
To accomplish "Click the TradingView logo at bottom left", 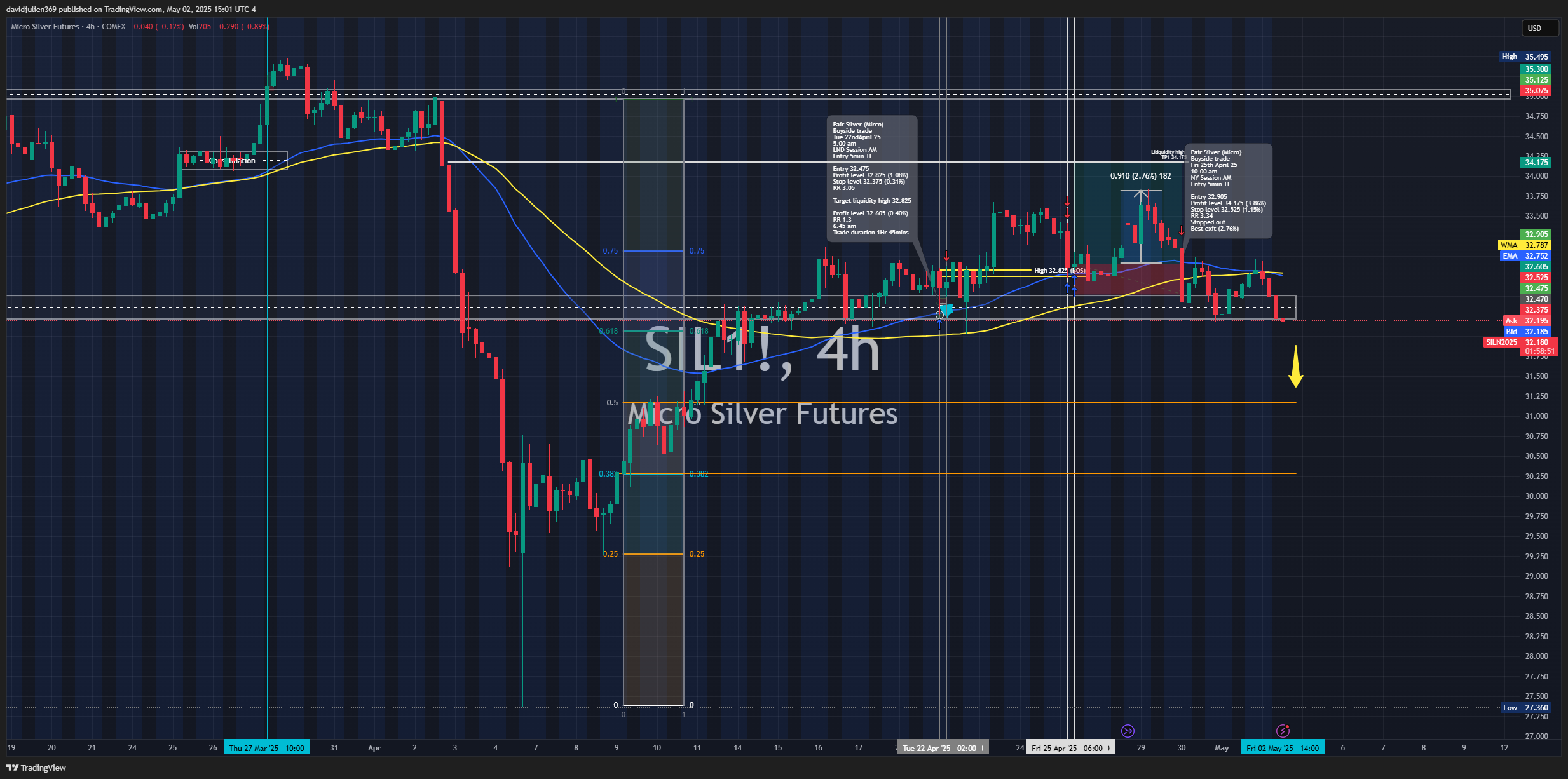I will (36, 768).
